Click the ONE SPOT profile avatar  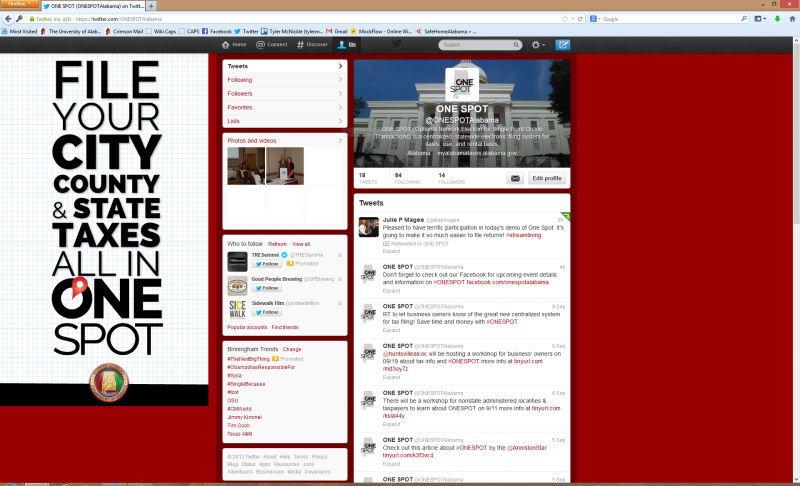click(462, 85)
